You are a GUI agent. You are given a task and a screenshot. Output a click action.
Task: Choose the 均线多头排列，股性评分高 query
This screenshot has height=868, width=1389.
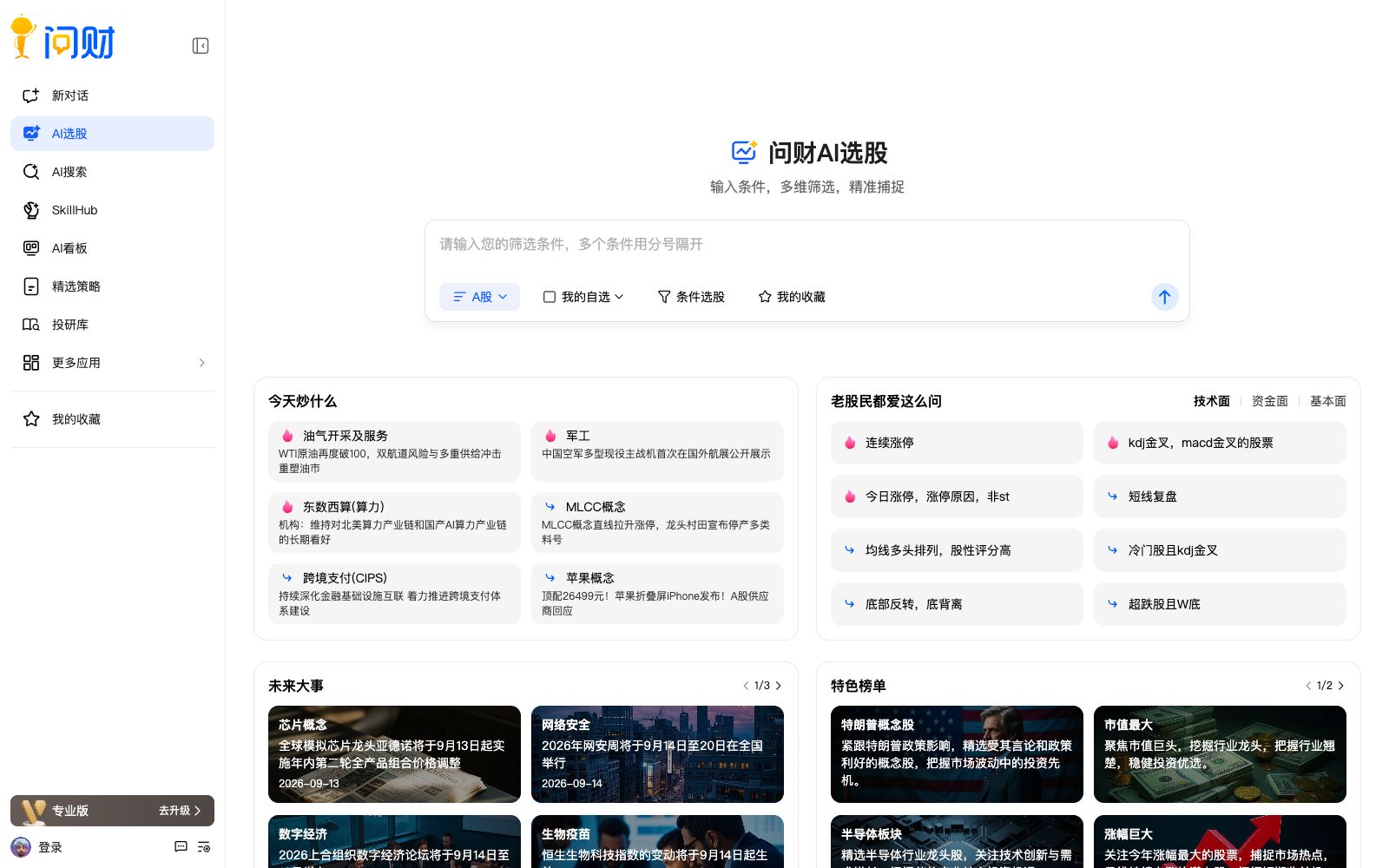click(957, 550)
